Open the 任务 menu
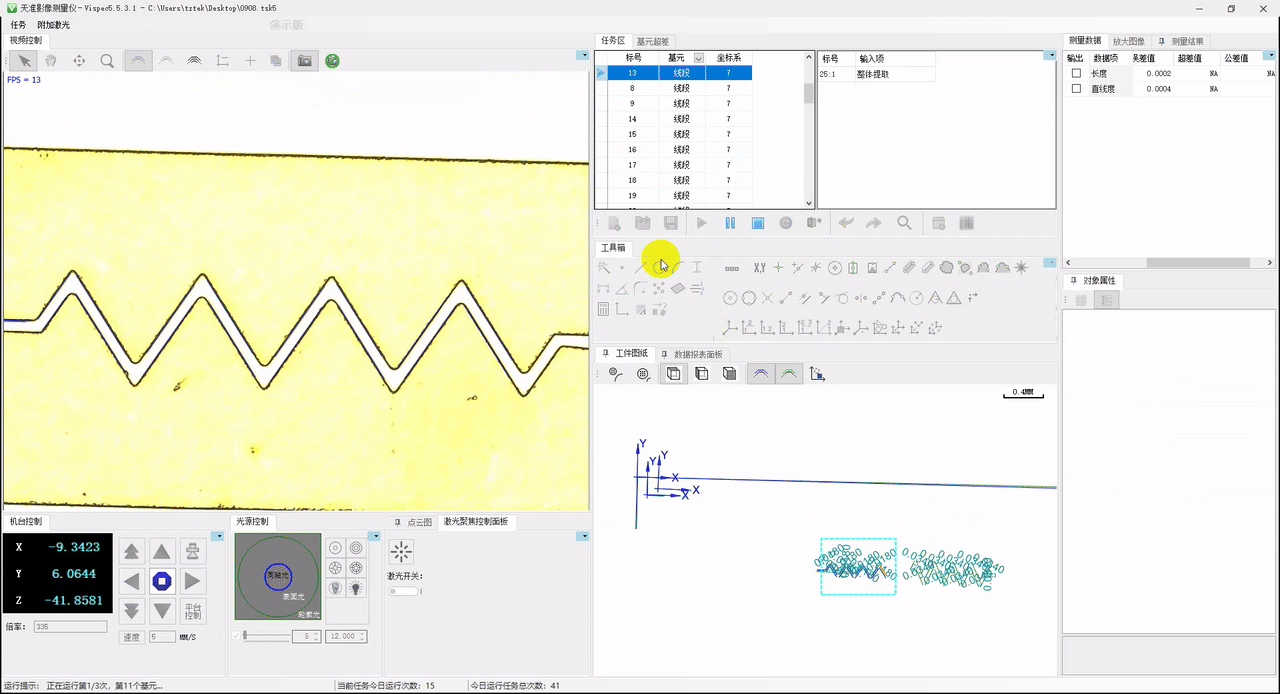 click(18, 25)
